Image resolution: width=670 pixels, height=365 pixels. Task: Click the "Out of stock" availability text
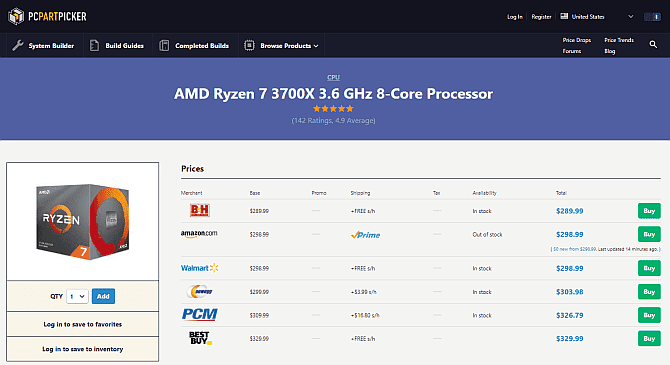487,235
